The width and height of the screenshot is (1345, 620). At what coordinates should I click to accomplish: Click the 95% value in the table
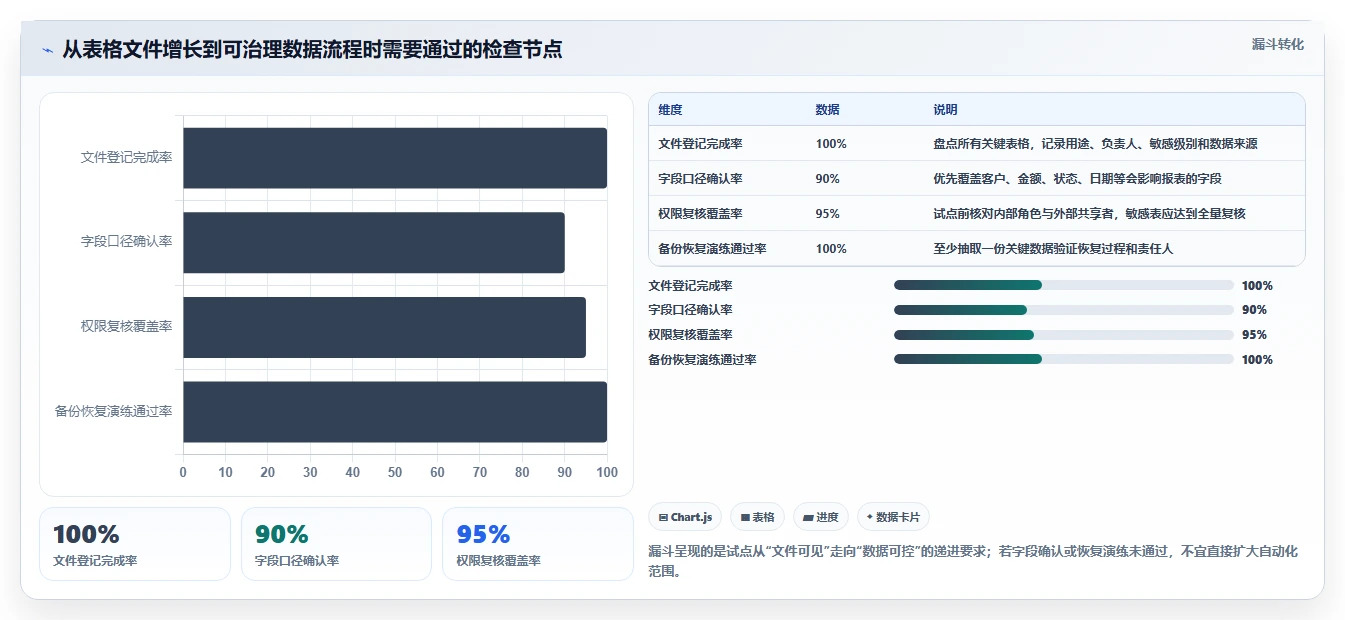(x=827, y=214)
